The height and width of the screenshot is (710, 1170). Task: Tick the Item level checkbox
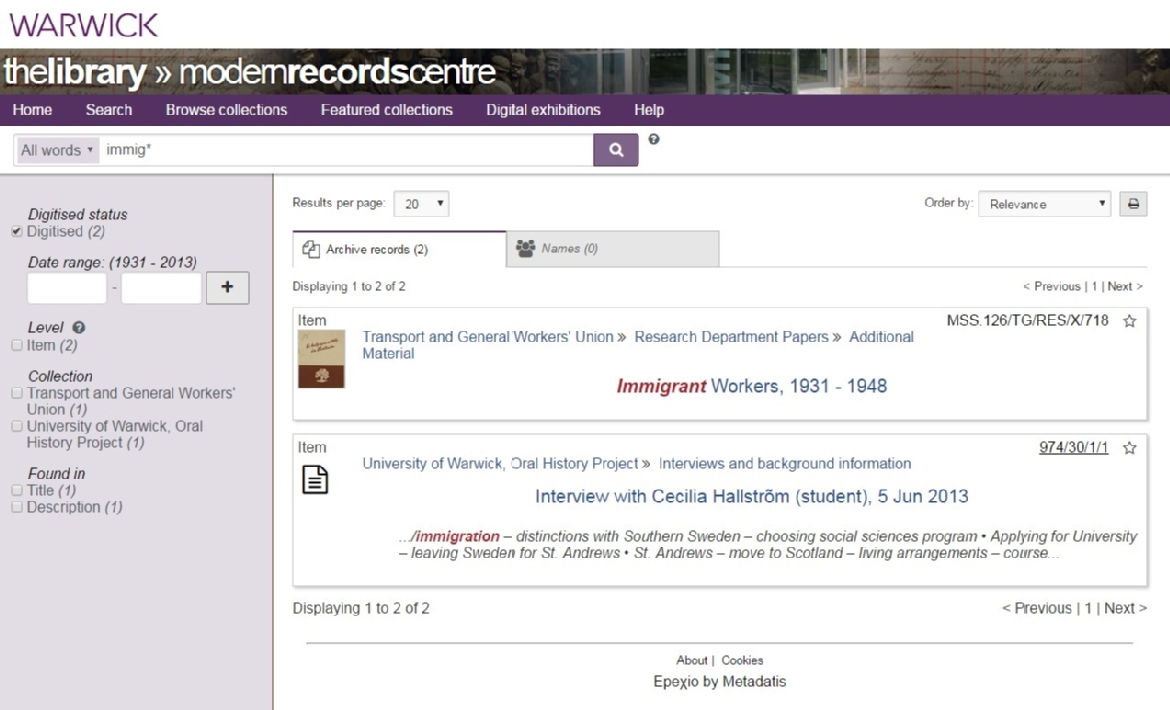point(16,346)
